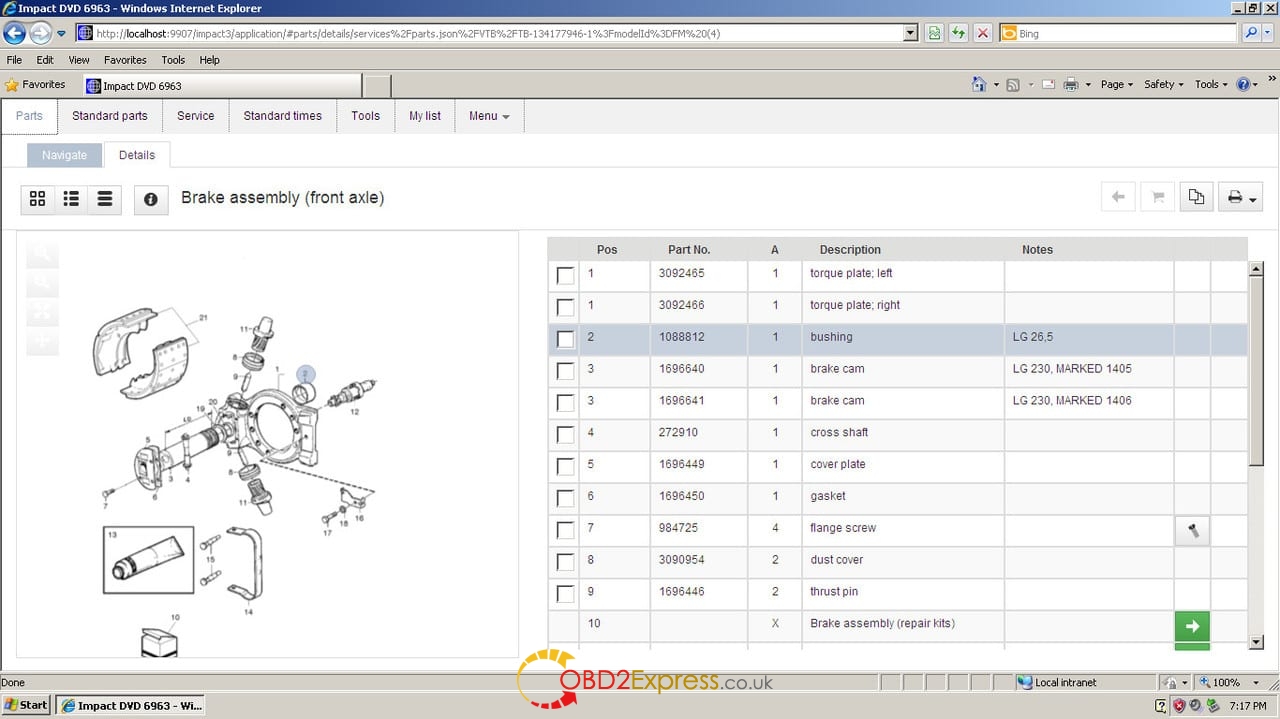Open the print options dropdown
This screenshot has width=1280, height=719.
coord(1241,198)
